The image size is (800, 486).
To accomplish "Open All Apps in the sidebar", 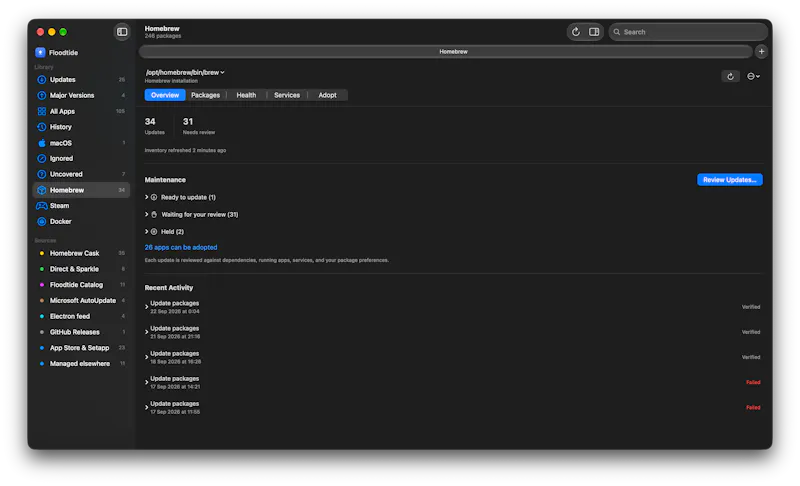I will tap(81, 111).
